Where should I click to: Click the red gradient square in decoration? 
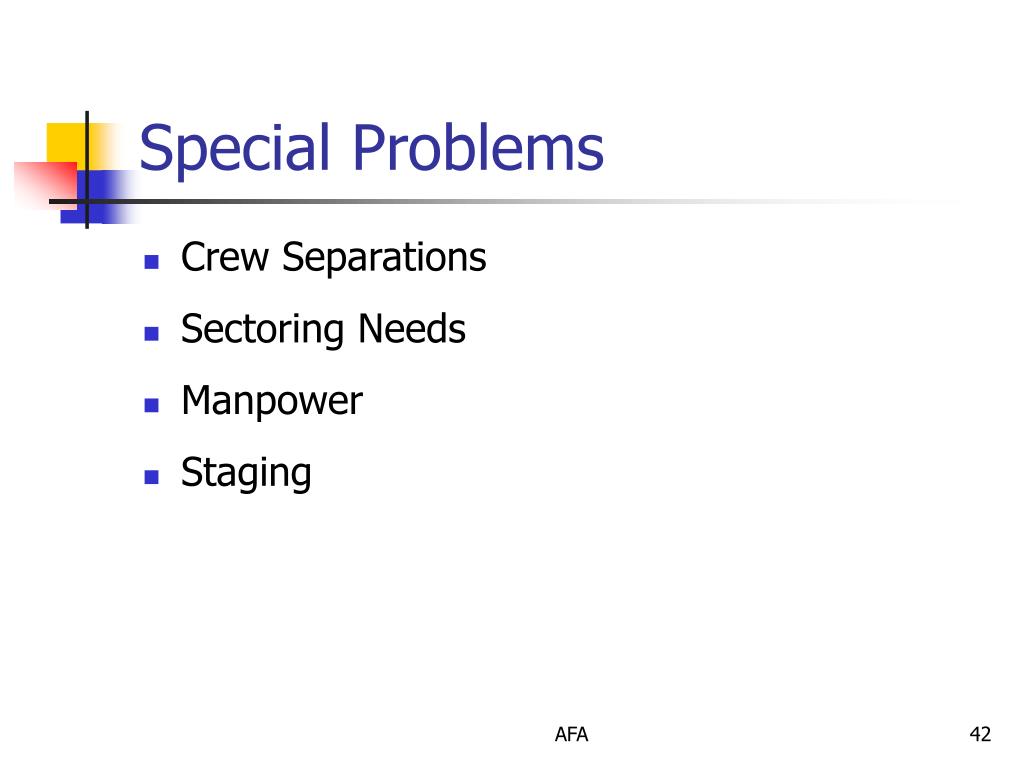coord(44,185)
